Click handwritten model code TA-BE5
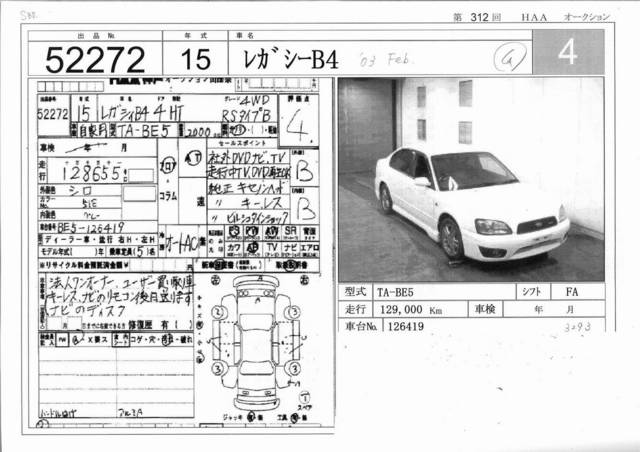This screenshot has width=640, height=452. point(144,130)
